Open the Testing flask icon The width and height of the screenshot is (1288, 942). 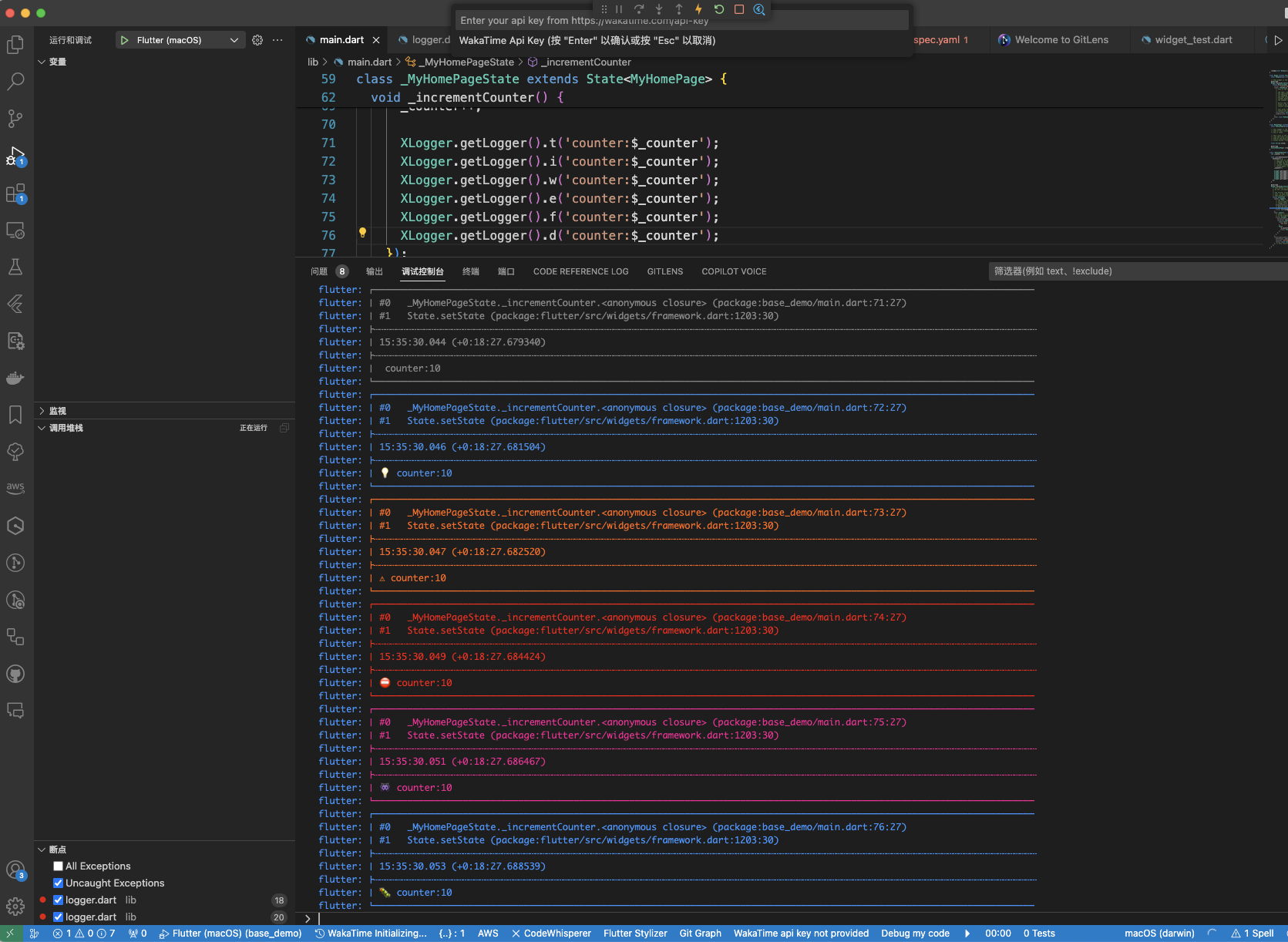point(15,267)
